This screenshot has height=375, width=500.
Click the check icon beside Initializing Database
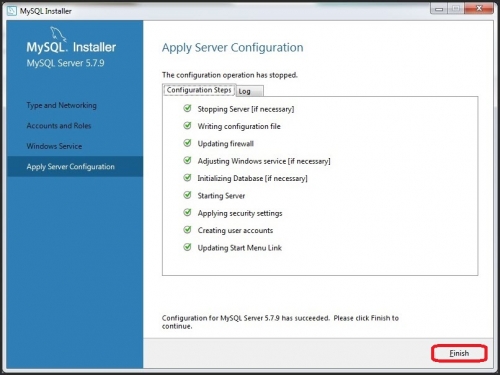188,178
